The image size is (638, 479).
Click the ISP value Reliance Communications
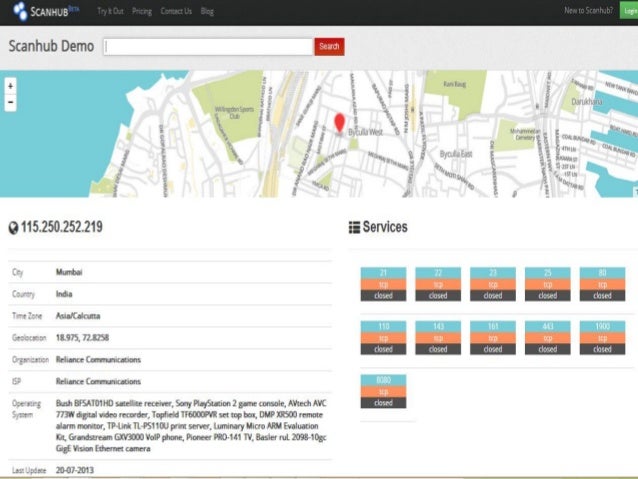coord(98,382)
